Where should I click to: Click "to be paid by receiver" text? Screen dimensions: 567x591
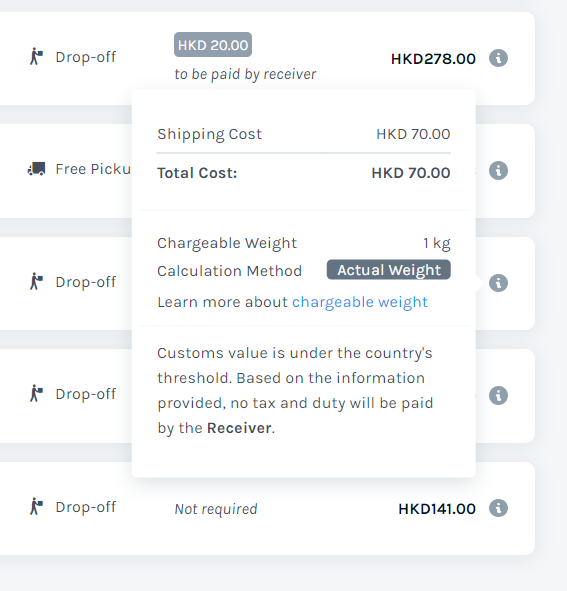pyautogui.click(x=245, y=74)
